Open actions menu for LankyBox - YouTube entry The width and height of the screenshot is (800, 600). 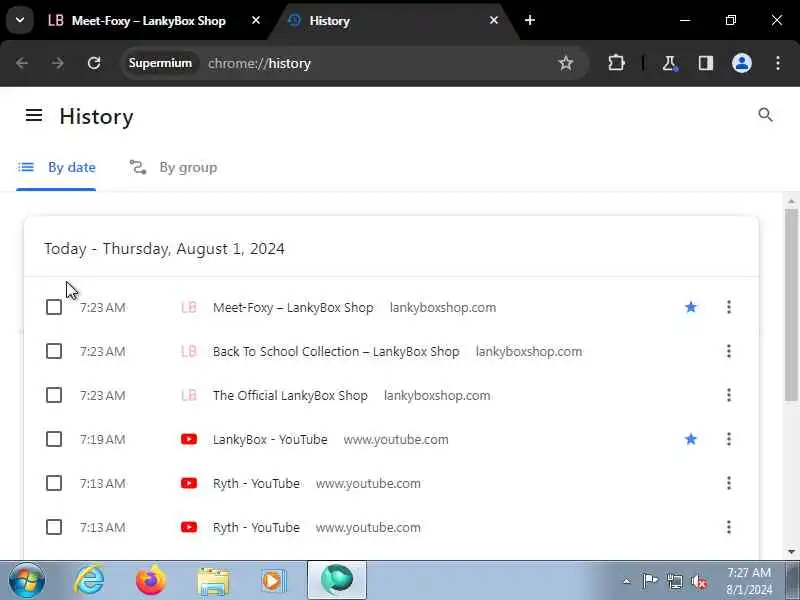click(x=729, y=439)
